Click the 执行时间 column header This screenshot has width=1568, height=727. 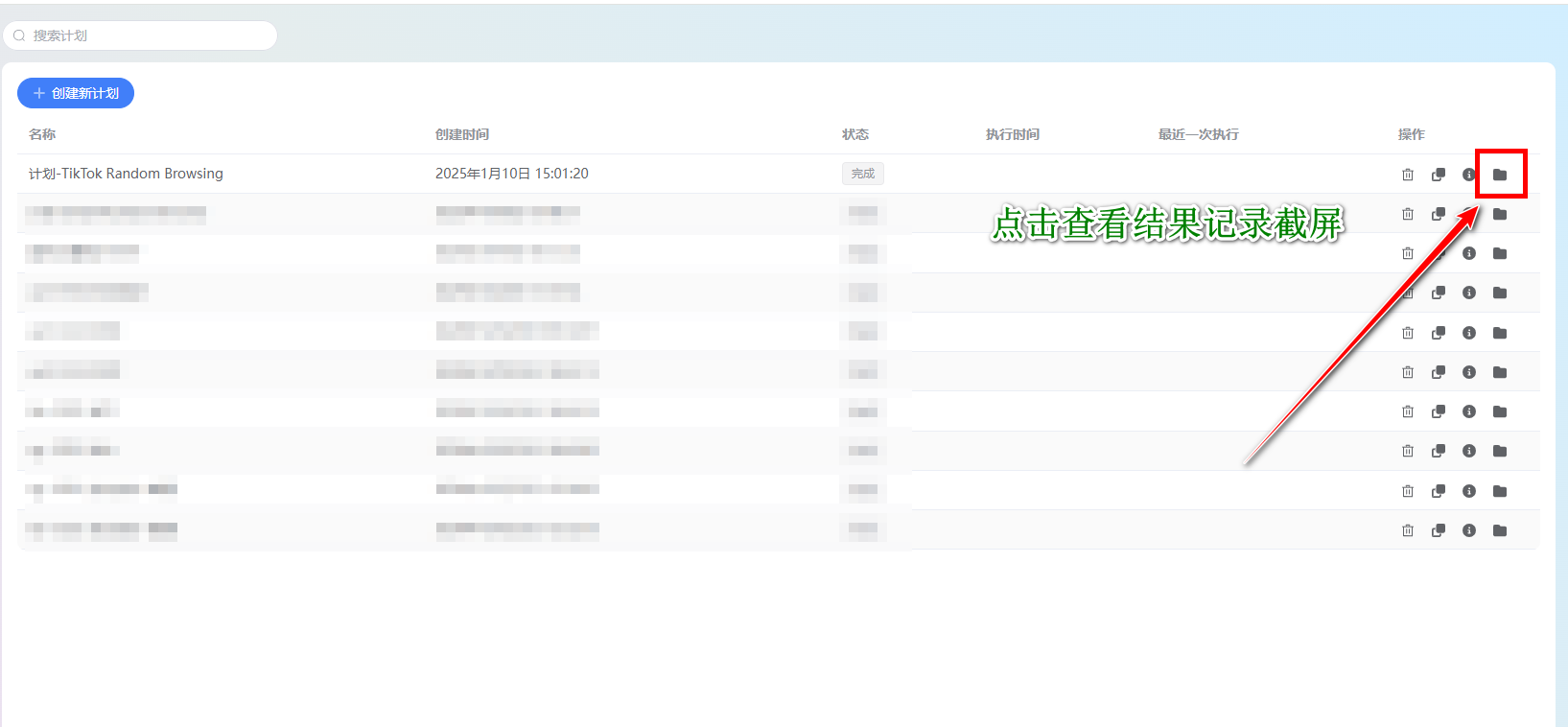[1013, 134]
